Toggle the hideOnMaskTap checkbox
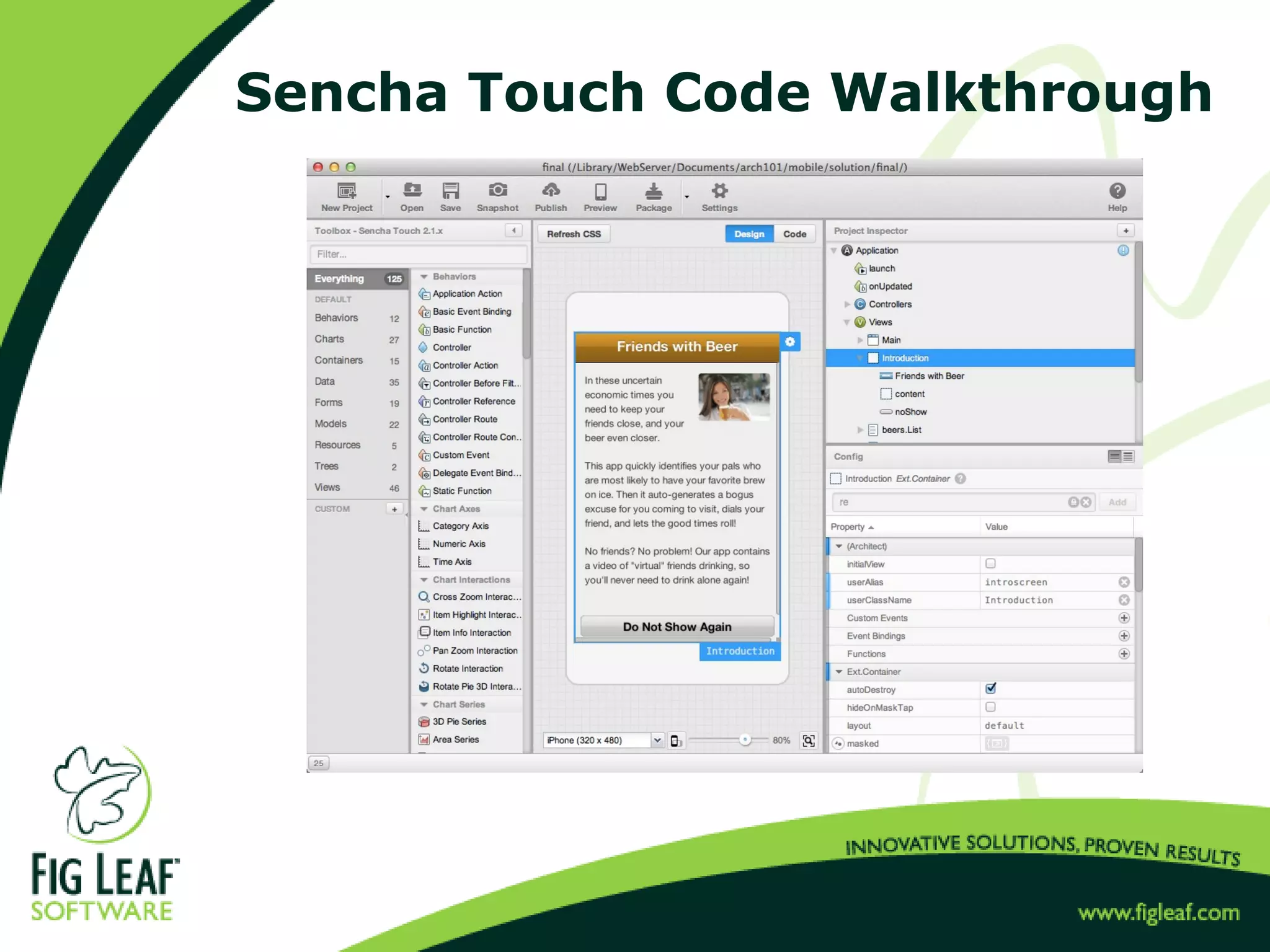The height and width of the screenshot is (952, 1270). [990, 707]
